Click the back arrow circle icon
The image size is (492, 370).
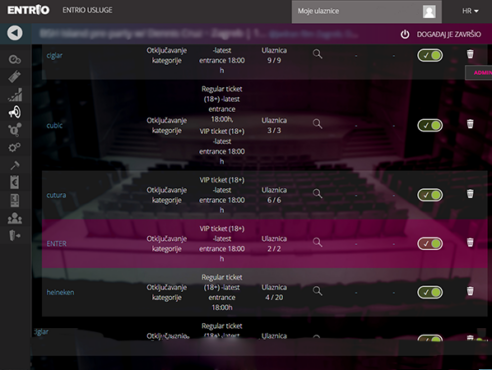coord(15,33)
